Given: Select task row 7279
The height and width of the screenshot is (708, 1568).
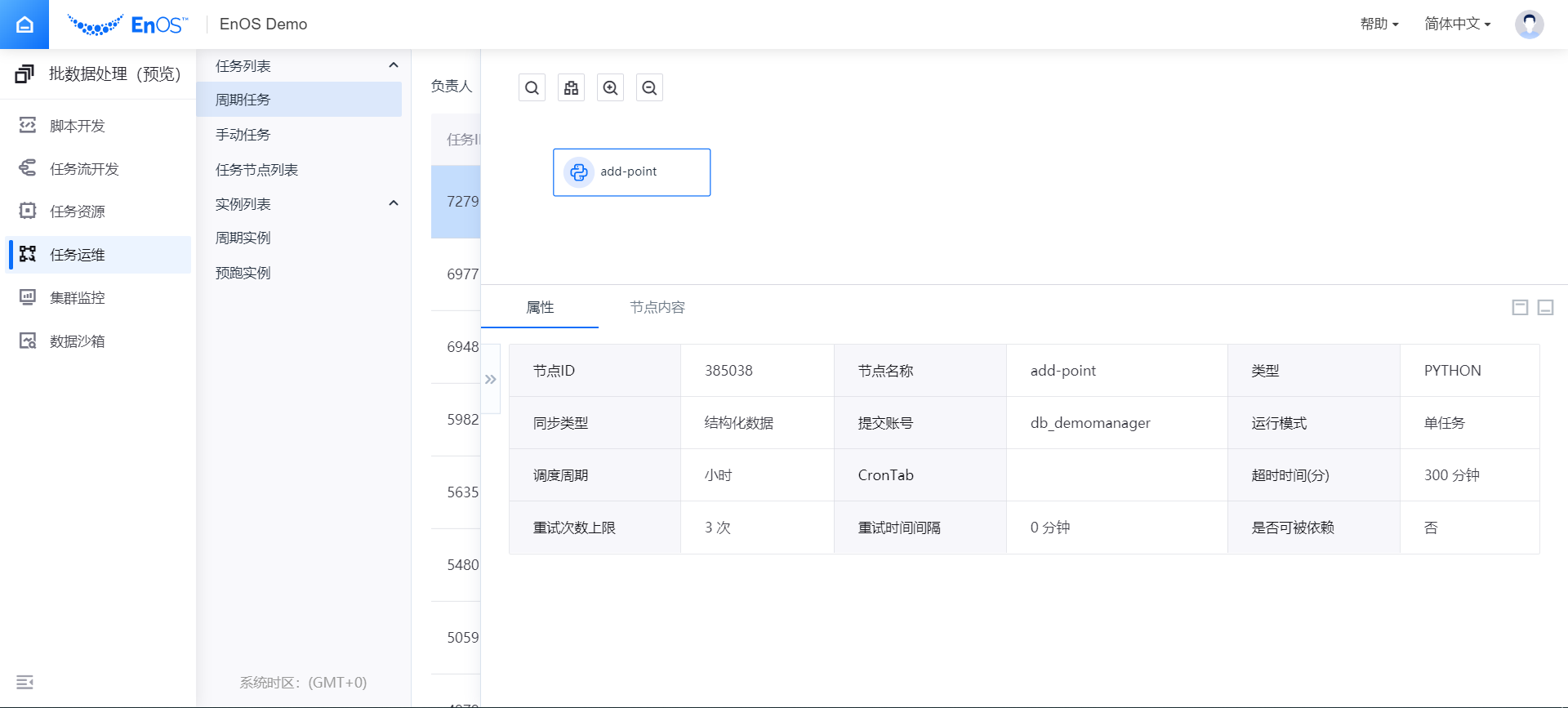Looking at the screenshot, I should (x=456, y=202).
